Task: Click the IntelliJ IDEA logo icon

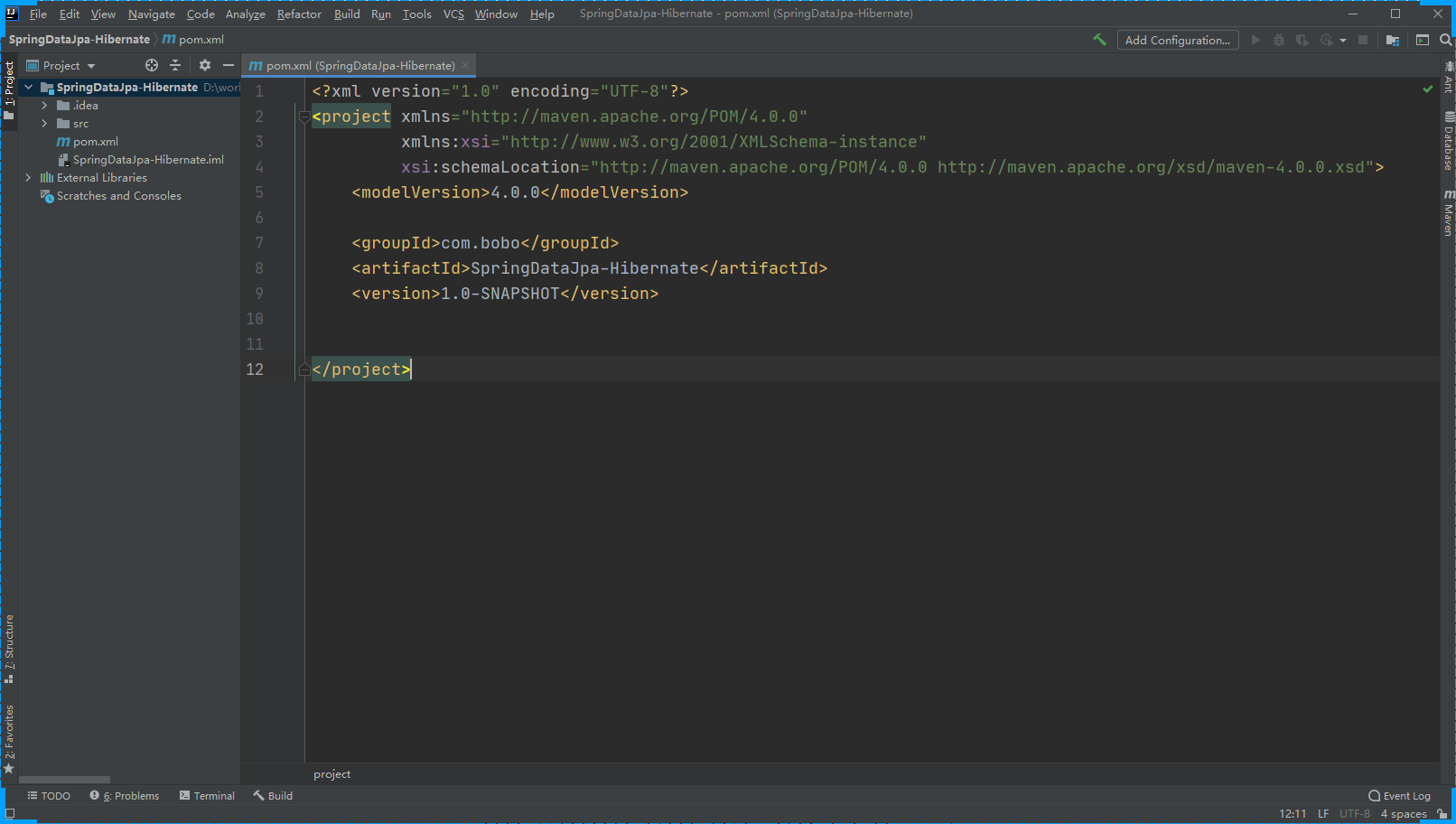Action: pos(12,14)
